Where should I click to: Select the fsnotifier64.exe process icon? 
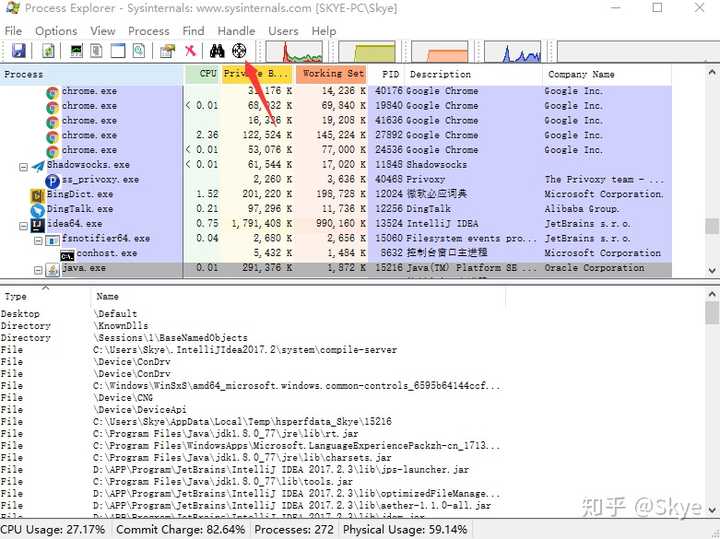pos(52,240)
